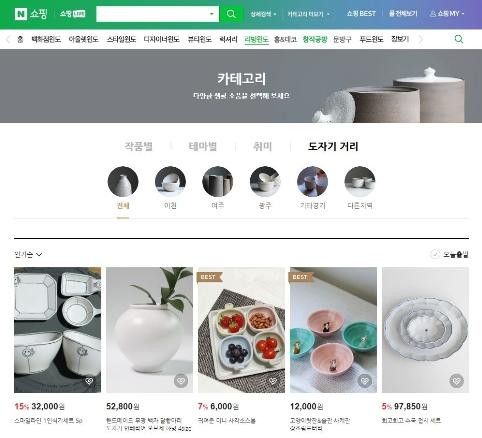
Task: Open the 쇼핑BEST link
Action: (x=361, y=14)
